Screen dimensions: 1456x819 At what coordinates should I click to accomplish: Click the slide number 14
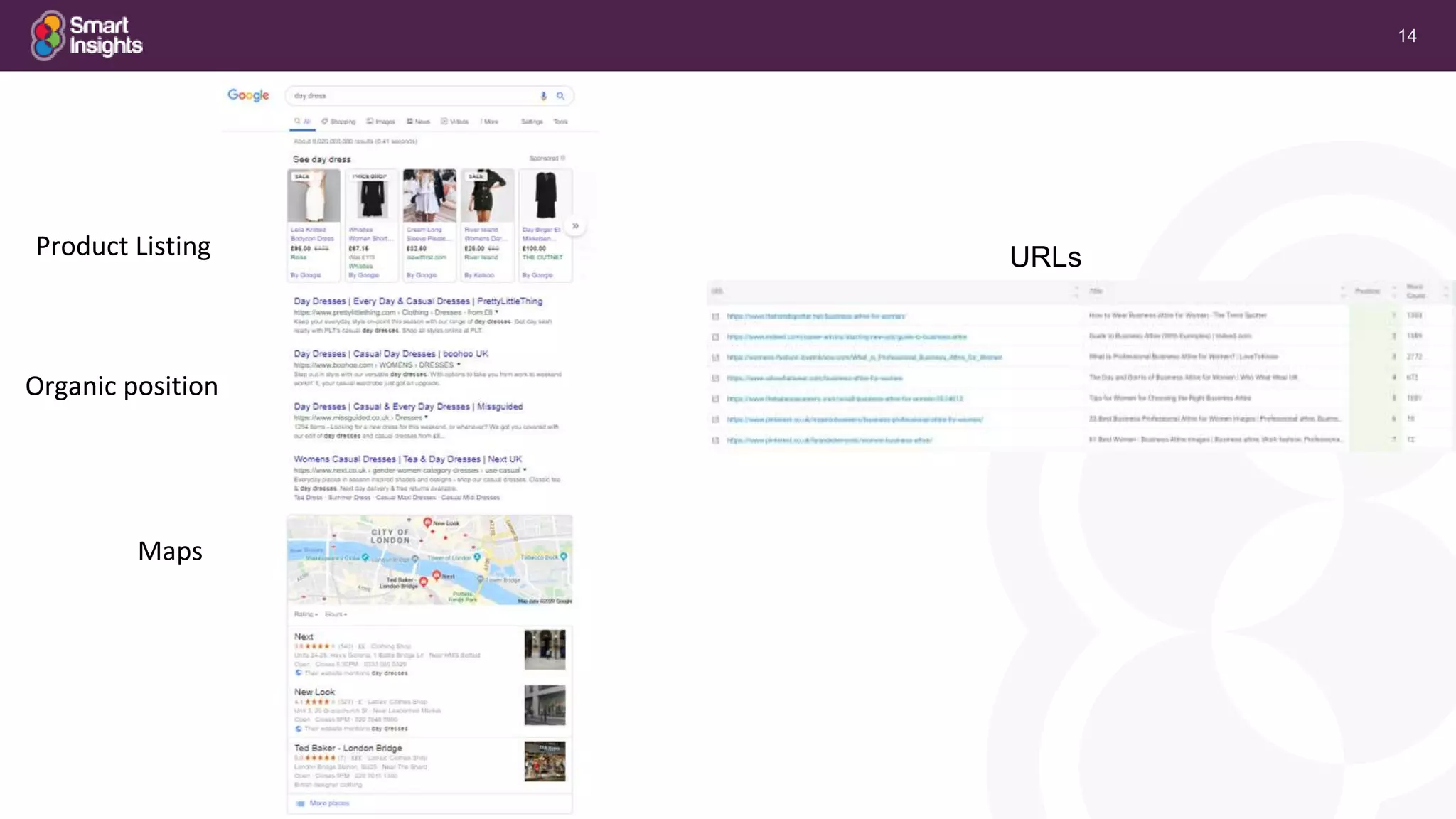[1407, 36]
